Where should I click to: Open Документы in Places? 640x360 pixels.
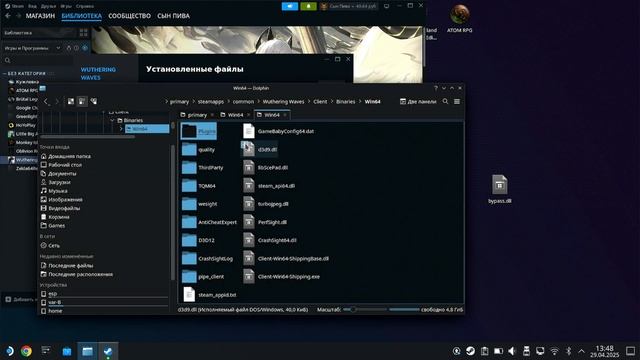(x=58, y=173)
